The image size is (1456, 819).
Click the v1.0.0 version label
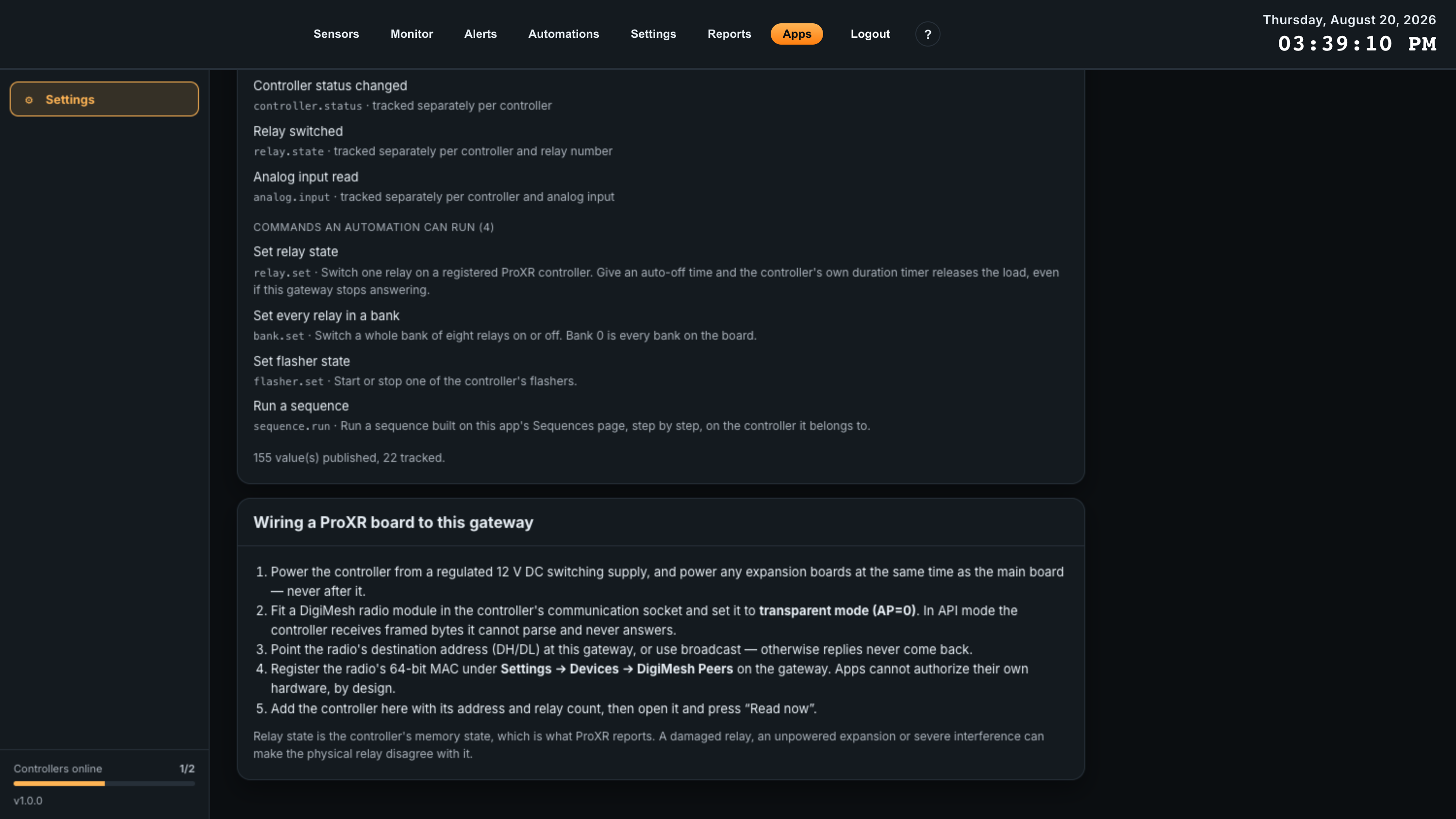(x=28, y=801)
